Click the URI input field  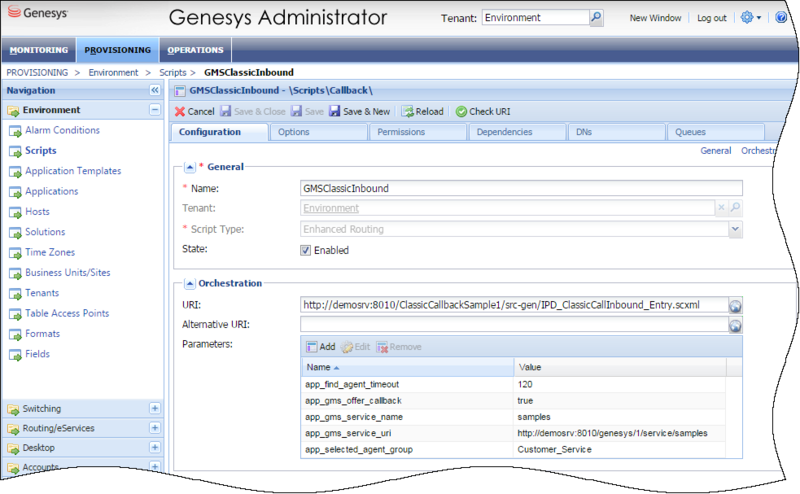tap(514, 305)
